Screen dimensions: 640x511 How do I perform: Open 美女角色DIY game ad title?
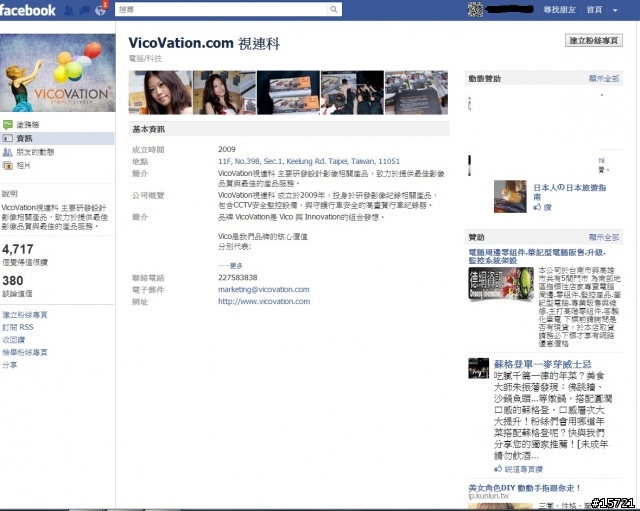coord(524,488)
